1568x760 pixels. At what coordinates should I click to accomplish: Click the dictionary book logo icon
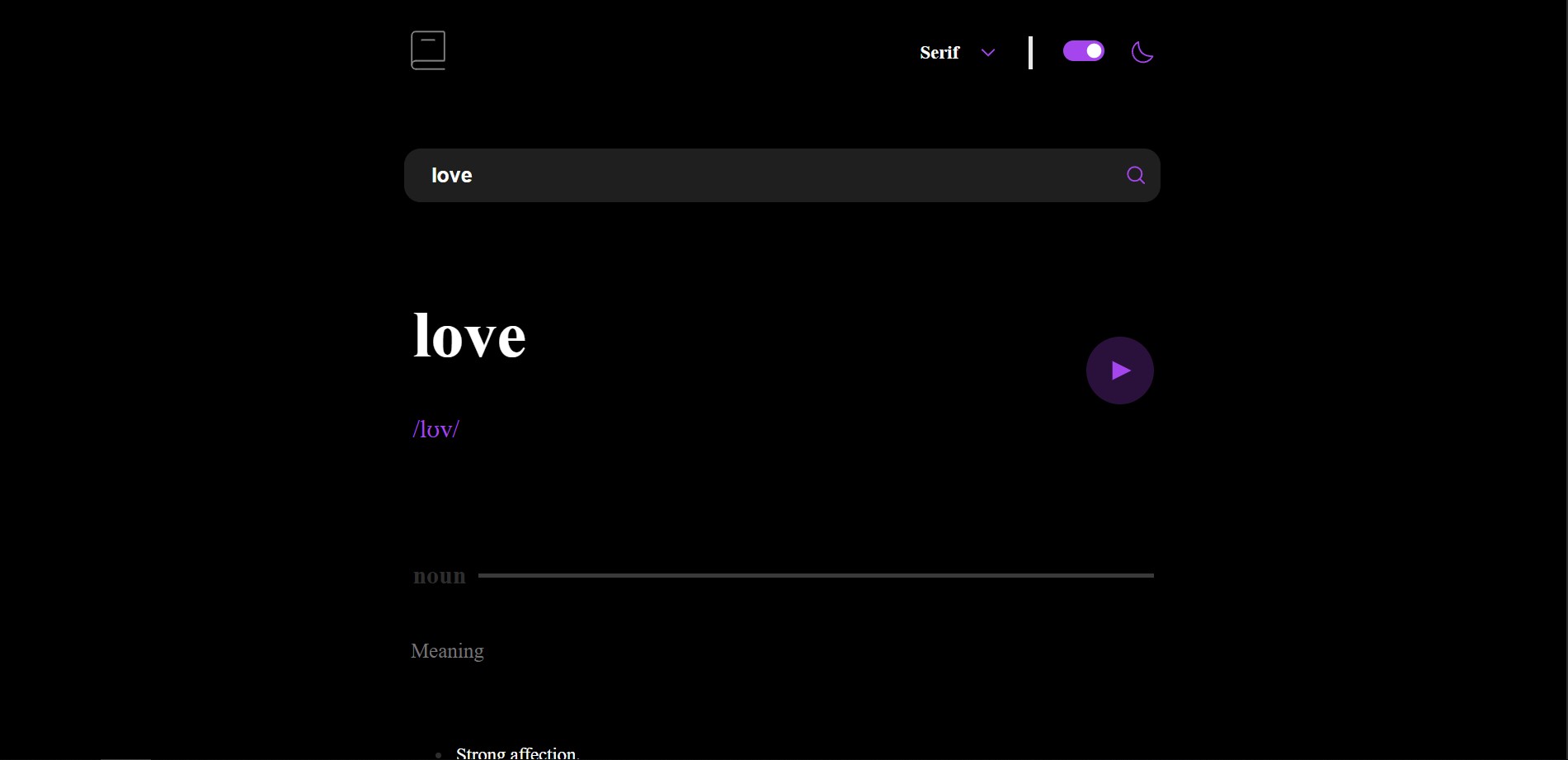point(428,50)
